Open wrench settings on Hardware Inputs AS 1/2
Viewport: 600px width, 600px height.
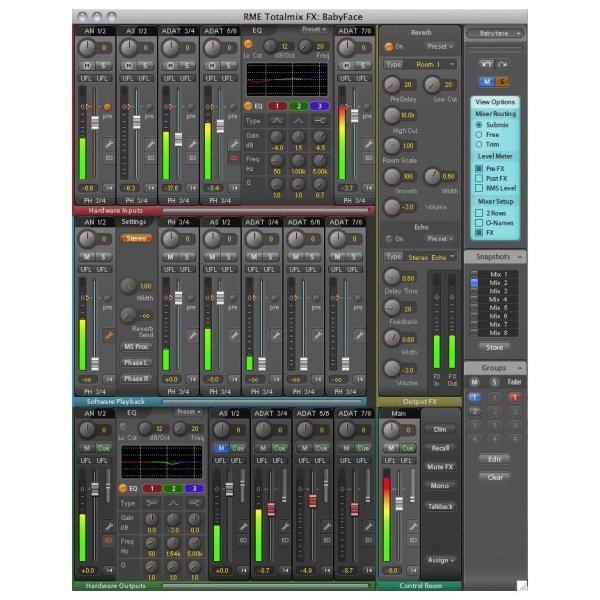pyautogui.click(x=151, y=144)
